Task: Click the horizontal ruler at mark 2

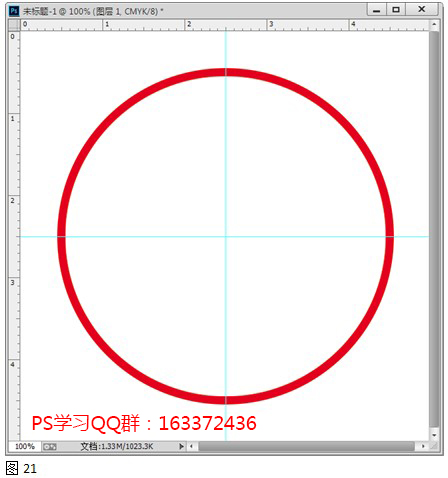Action: pyautogui.click(x=189, y=24)
